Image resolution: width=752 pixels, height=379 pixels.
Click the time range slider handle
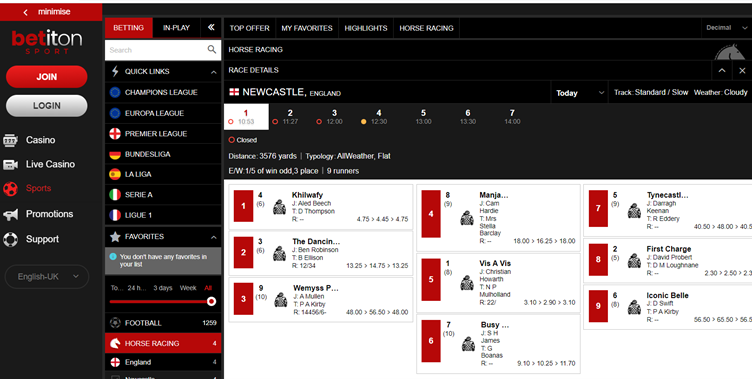[211, 301]
